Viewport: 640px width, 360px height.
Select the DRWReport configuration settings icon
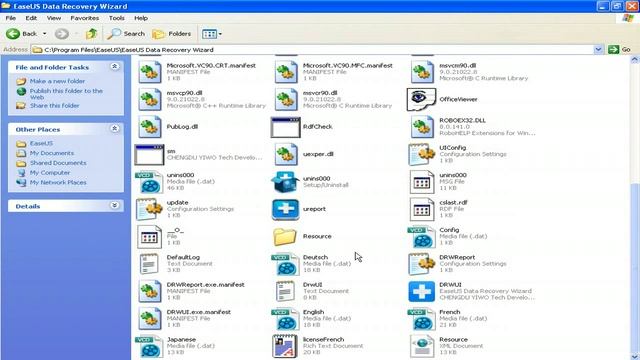coord(422,264)
